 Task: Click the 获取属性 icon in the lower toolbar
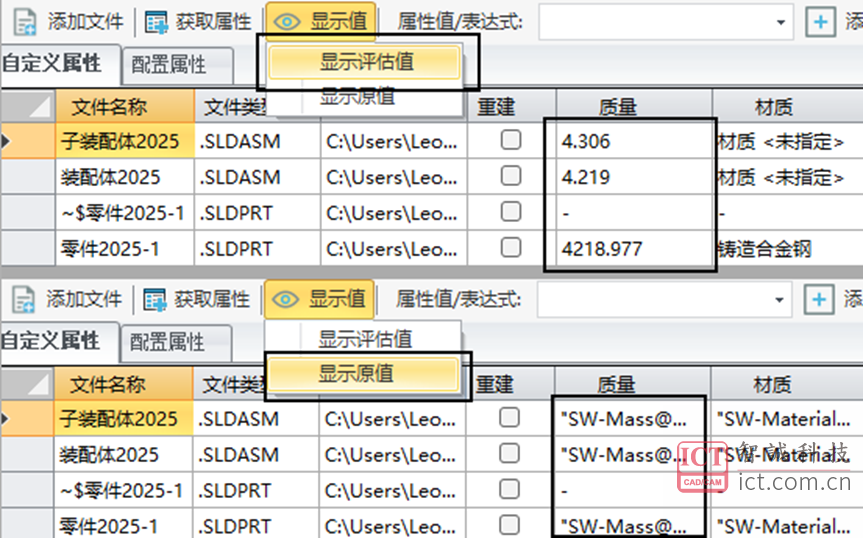[155, 298]
